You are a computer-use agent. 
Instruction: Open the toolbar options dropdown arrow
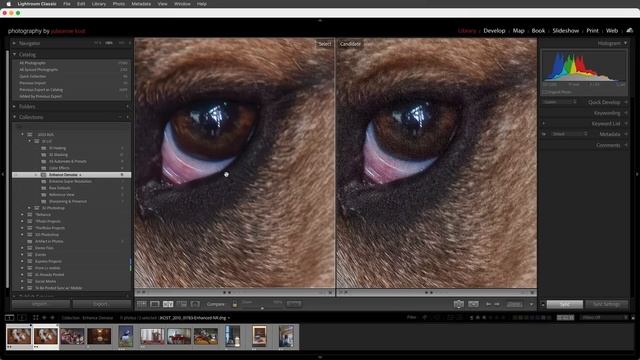(x=531, y=304)
